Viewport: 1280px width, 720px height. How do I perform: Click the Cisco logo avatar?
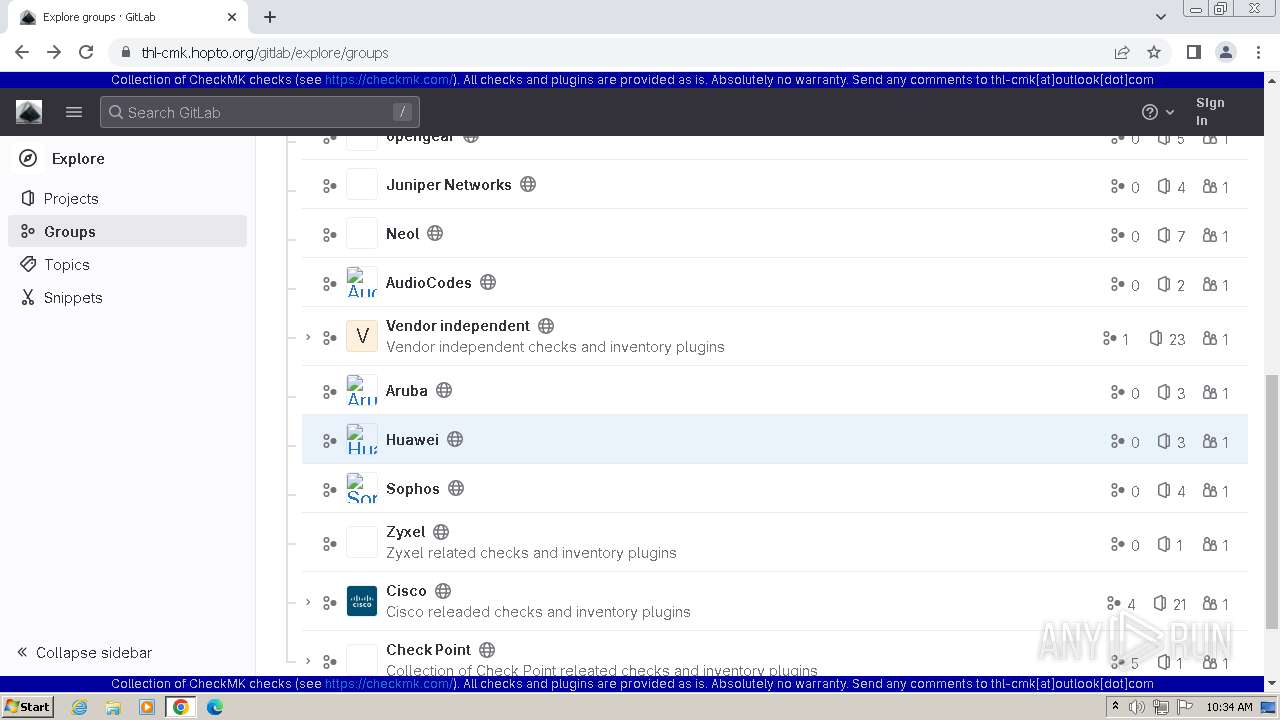coord(362,601)
